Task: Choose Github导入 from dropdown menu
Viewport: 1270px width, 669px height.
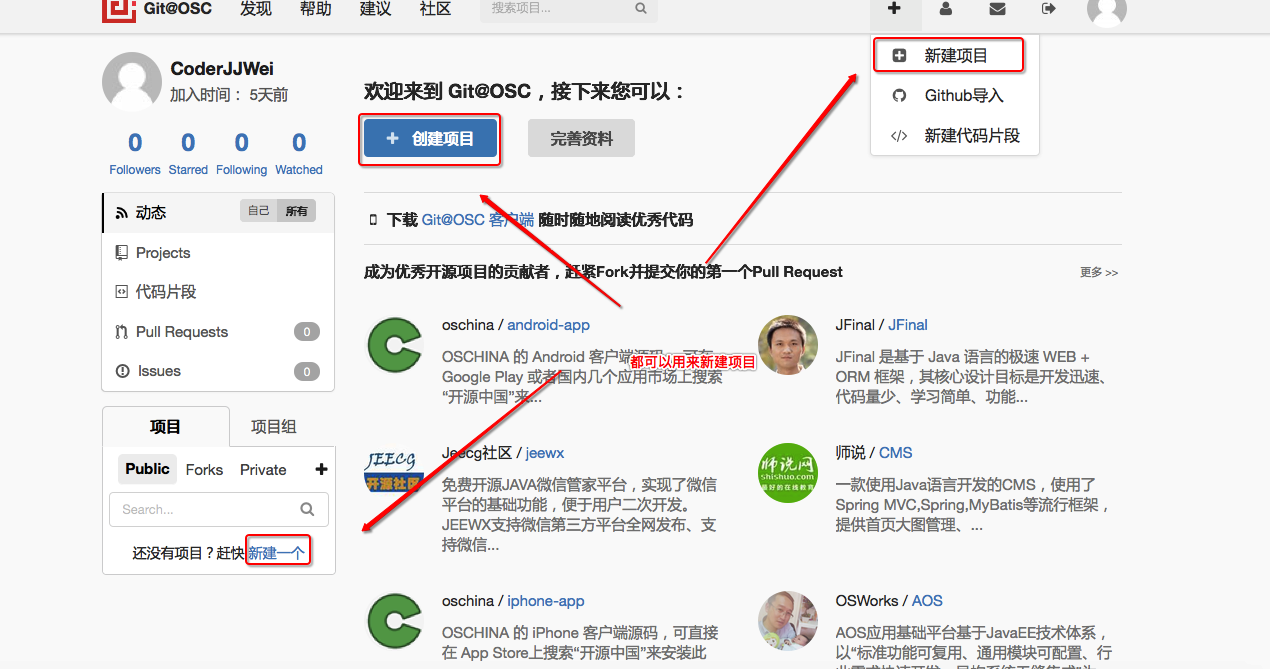Action: tap(955, 96)
